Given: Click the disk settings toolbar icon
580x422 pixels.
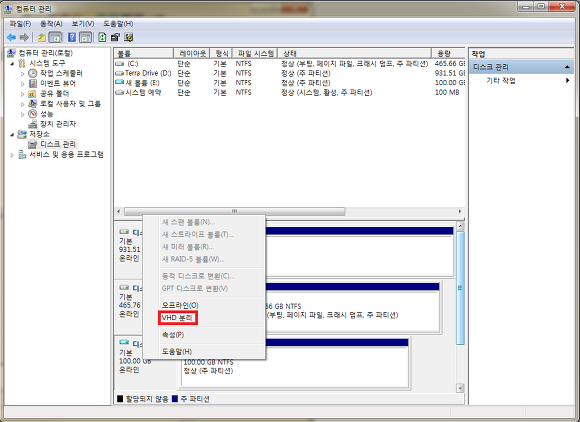Looking at the screenshot, I should 129,37.
